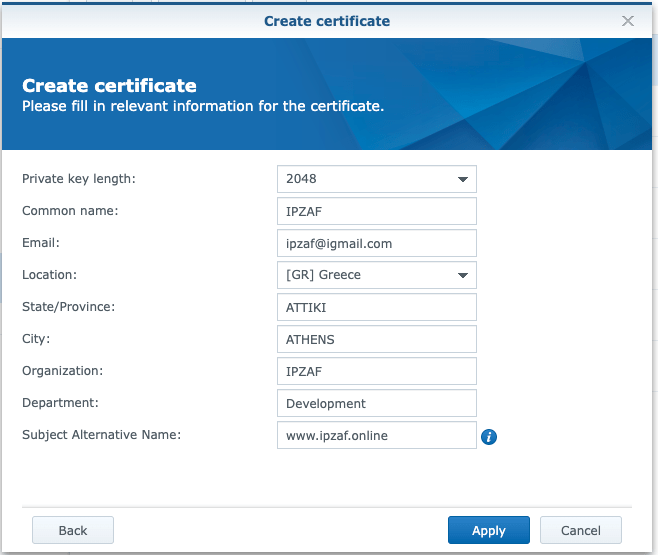Open the Location dropdown arrow
Image resolution: width=658 pixels, height=555 pixels.
[462, 276]
